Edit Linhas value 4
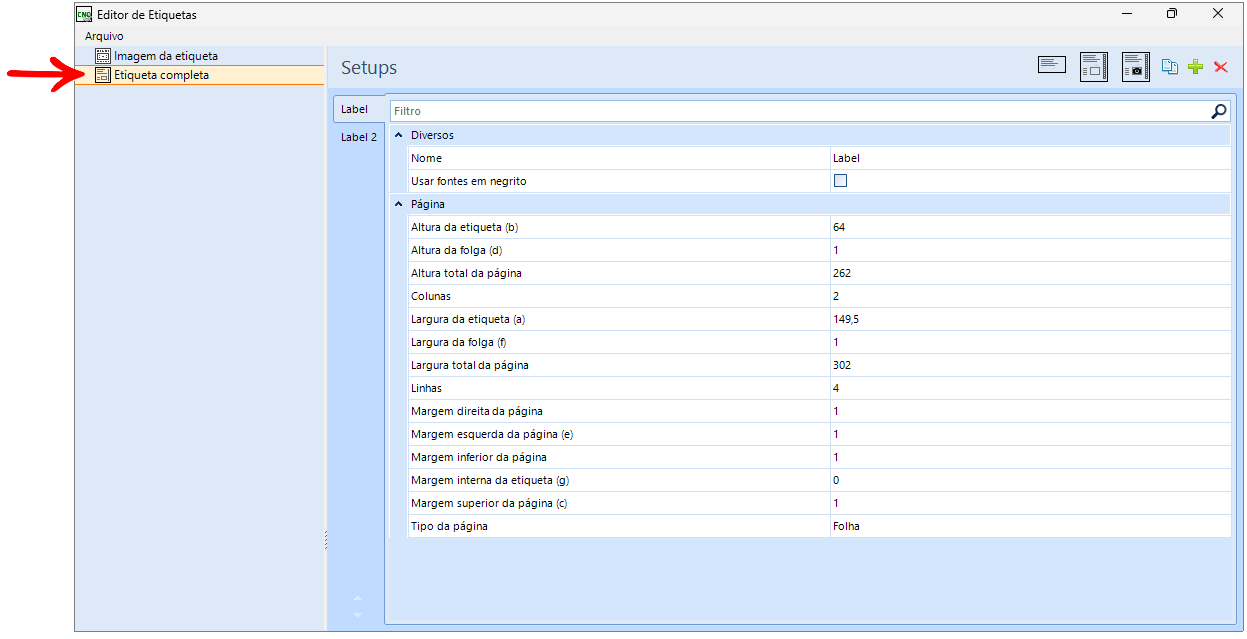The height and width of the screenshot is (639, 1247). coord(1030,388)
